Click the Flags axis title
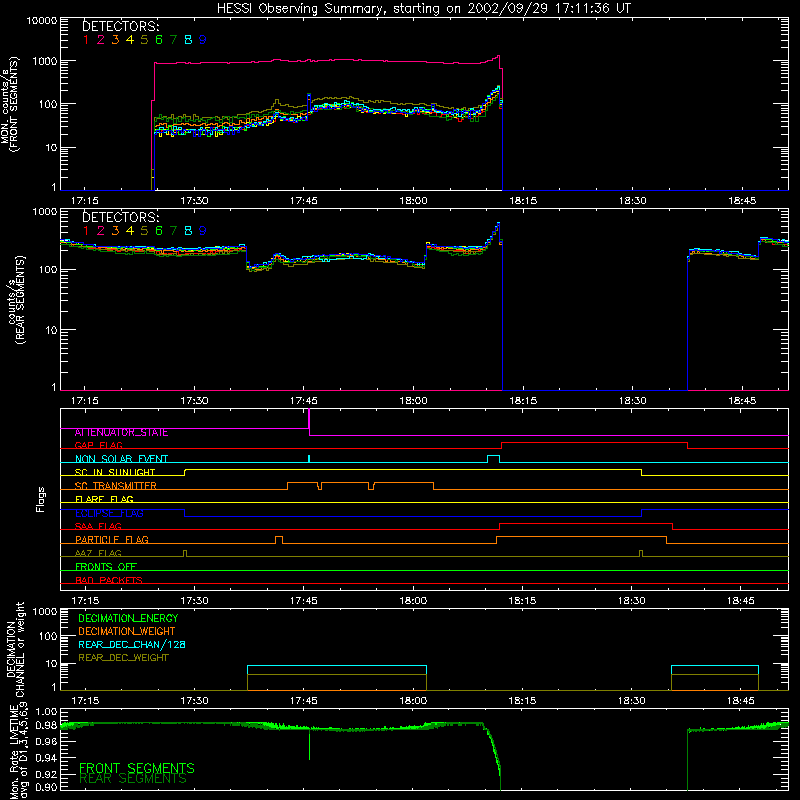Viewport: 800px width, 800px height. tap(41, 499)
